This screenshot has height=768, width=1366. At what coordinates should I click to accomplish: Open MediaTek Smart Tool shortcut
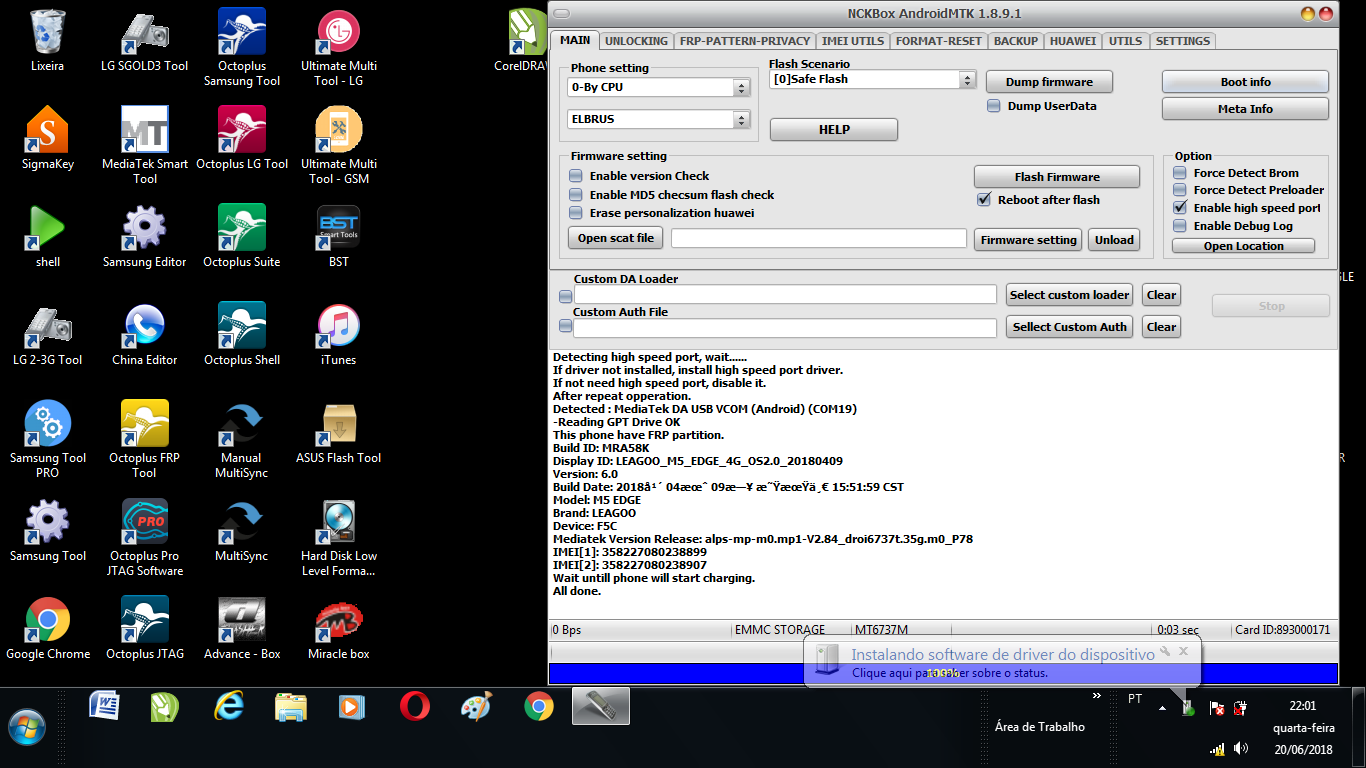click(x=144, y=145)
